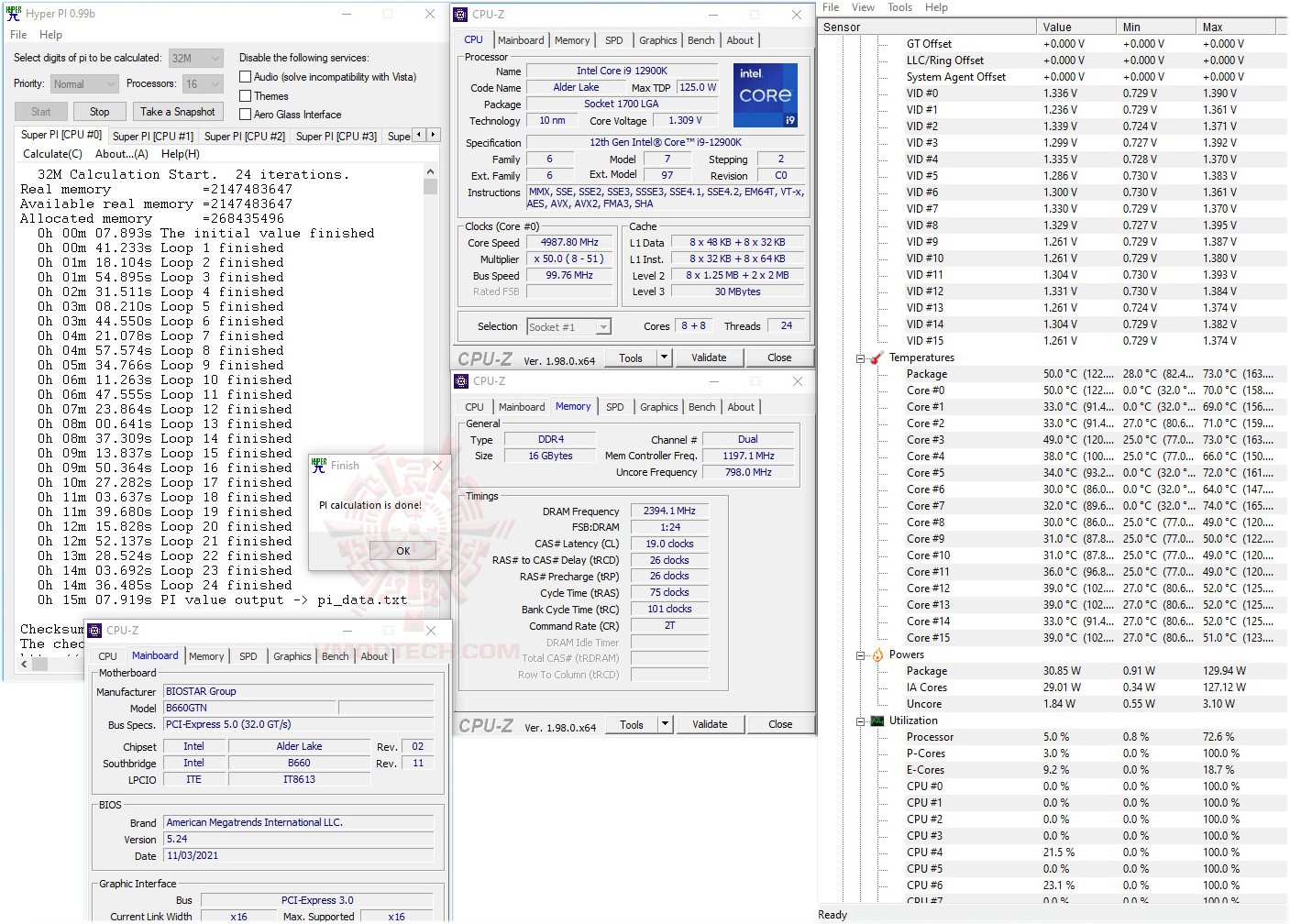Open the CPU tab in the CPU-Z Mainboard window
Image resolution: width=1290 pixels, height=924 pixels.
point(107,656)
